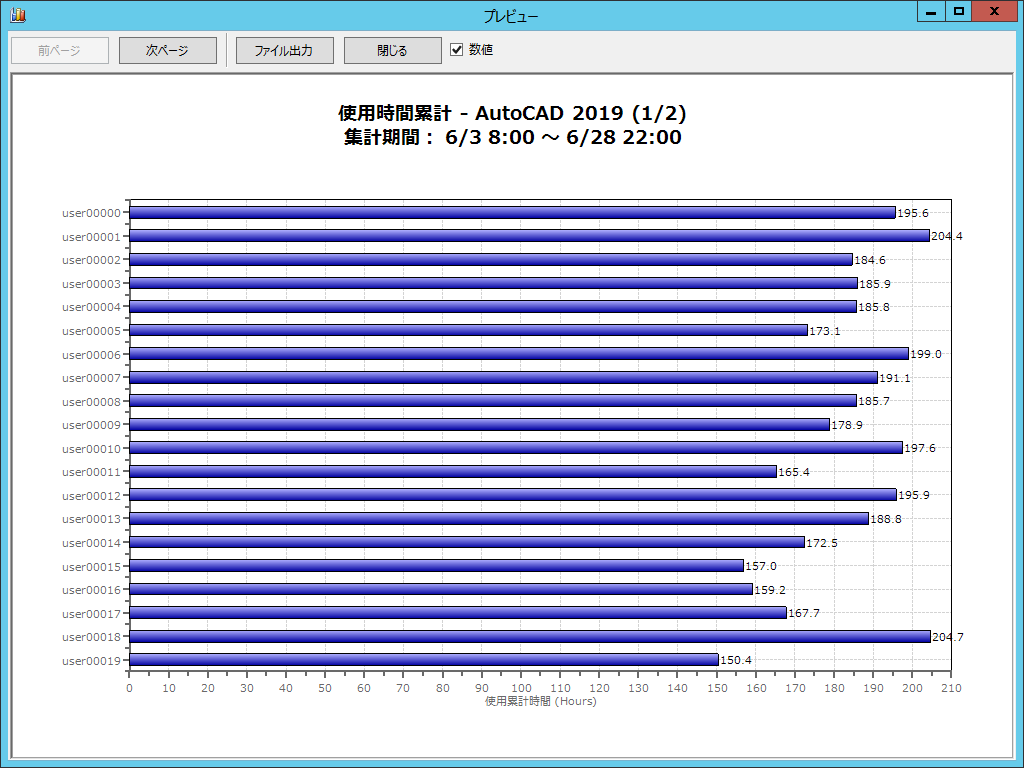
Task: Maximize the プレビュー window
Action: click(958, 11)
